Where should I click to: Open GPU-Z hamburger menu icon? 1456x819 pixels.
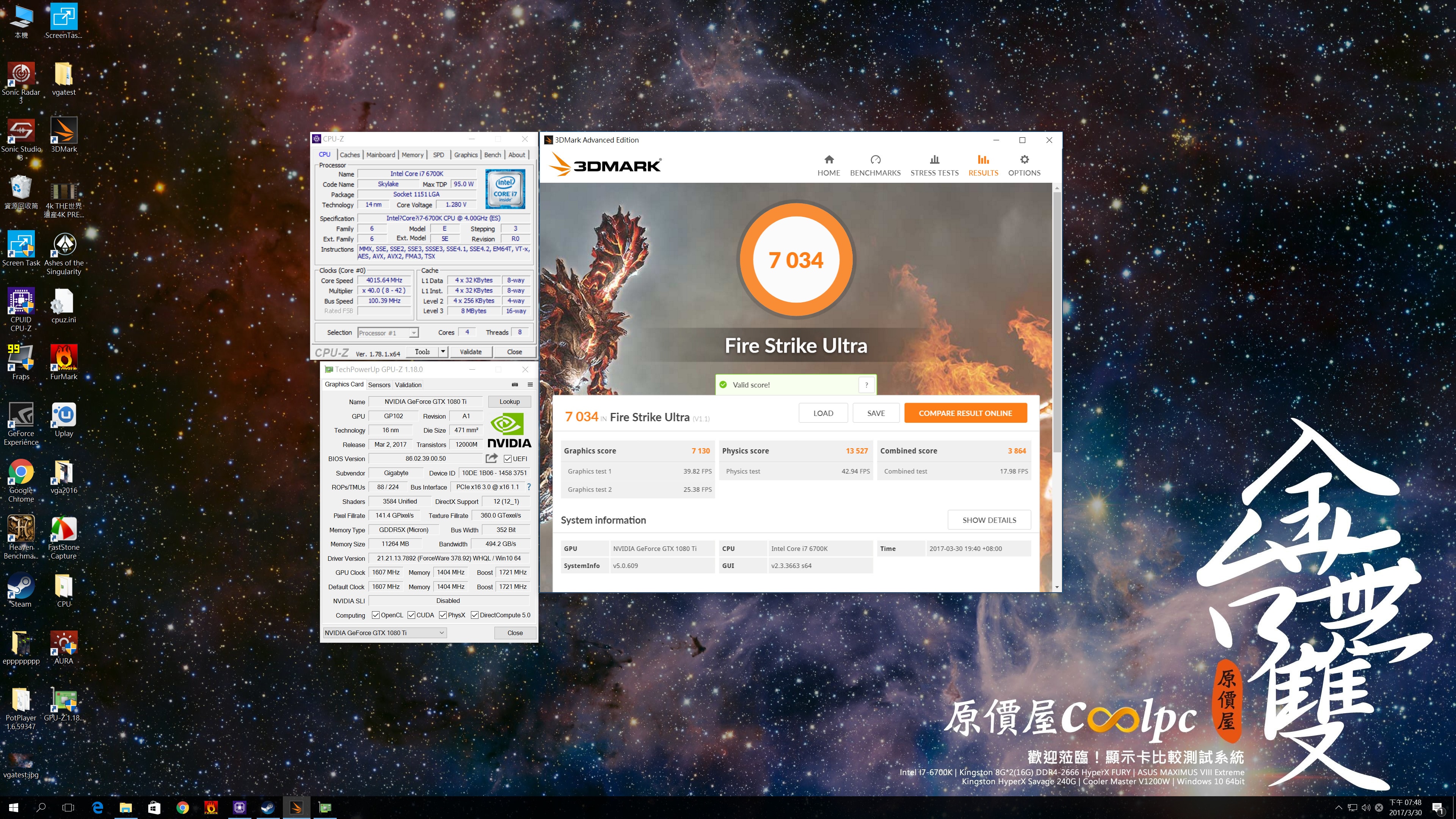click(530, 384)
